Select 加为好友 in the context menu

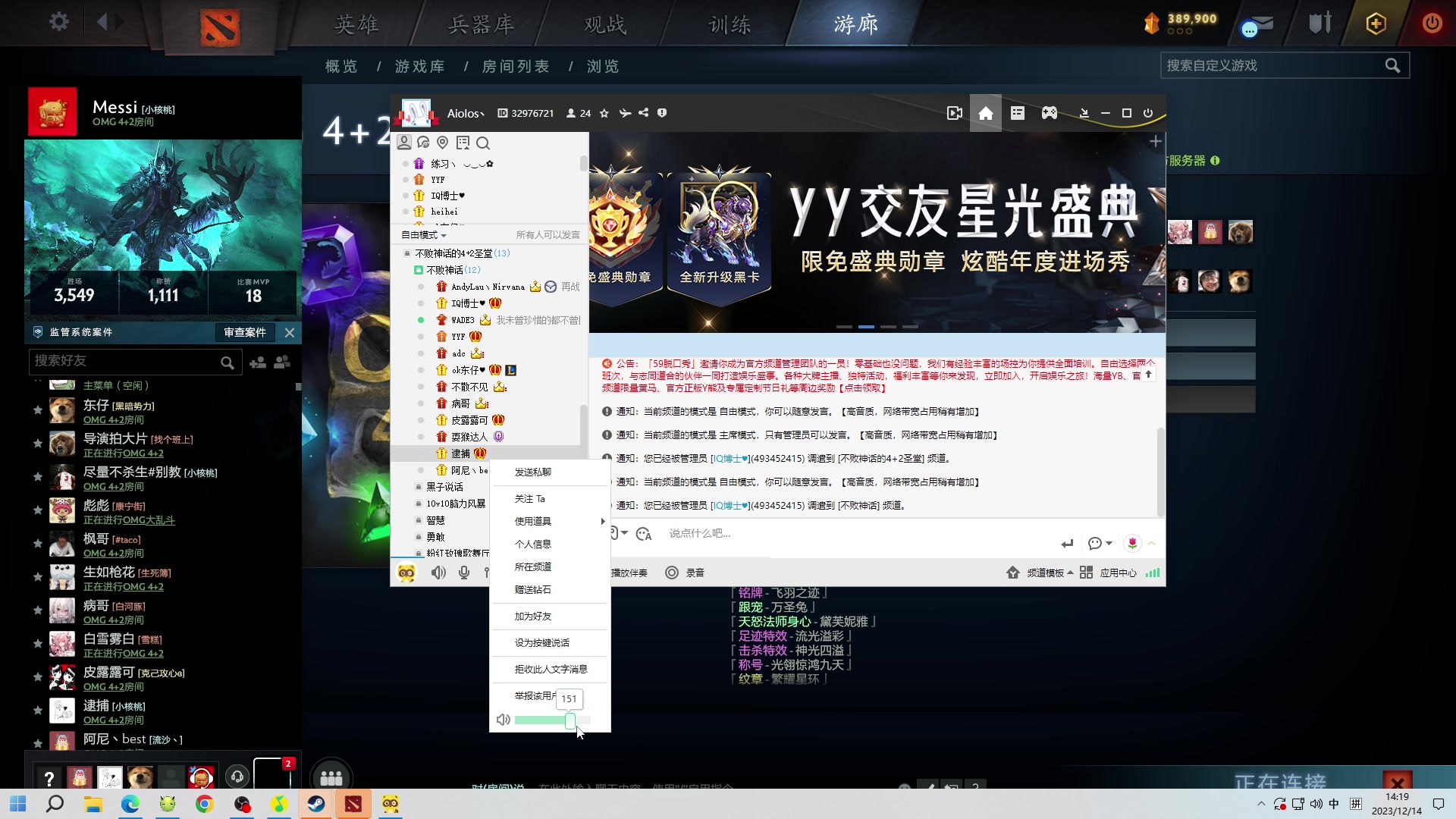pyautogui.click(x=533, y=616)
